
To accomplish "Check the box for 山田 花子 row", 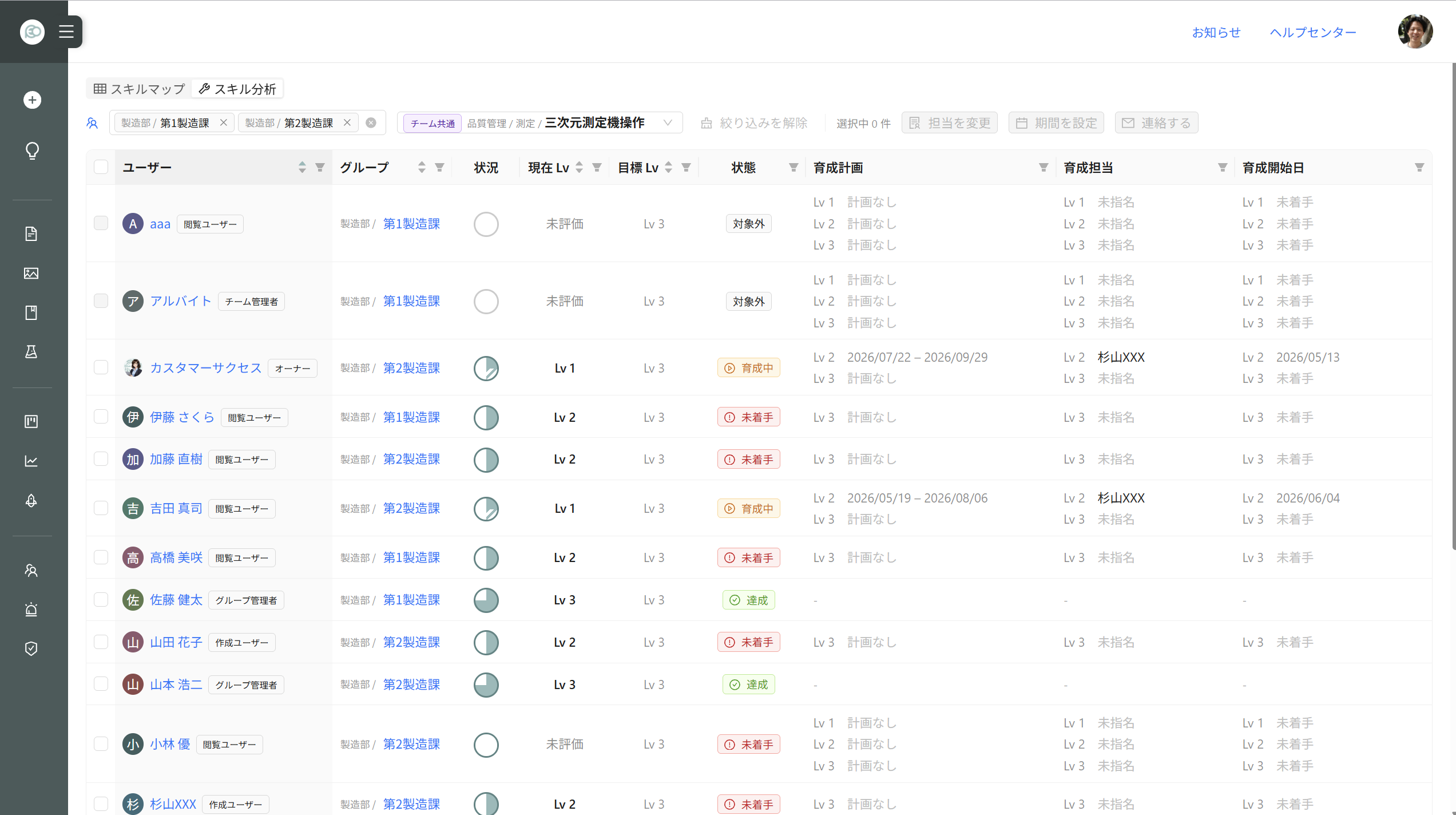I will click(x=101, y=642).
